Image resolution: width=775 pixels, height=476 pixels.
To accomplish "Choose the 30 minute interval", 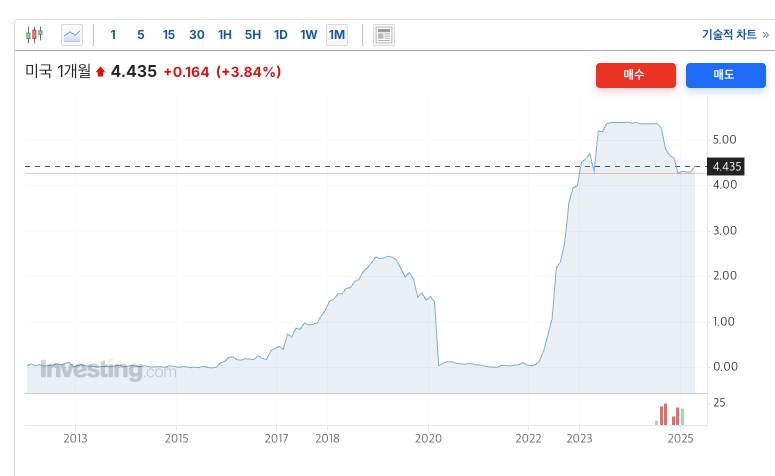I will pos(197,35).
